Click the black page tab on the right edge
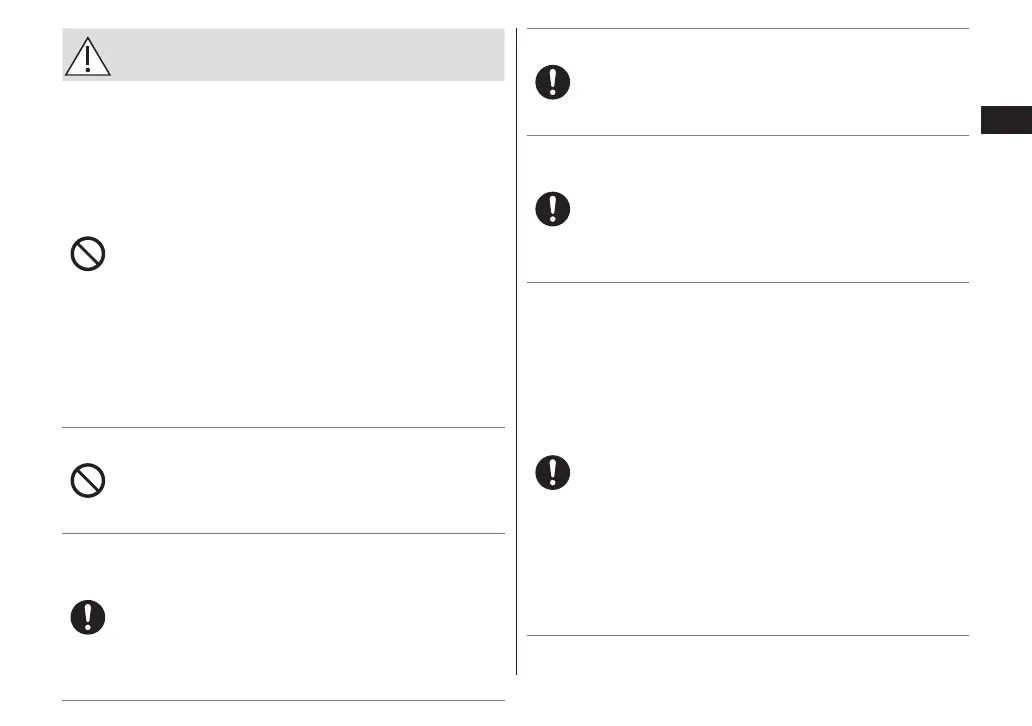 [1005, 122]
